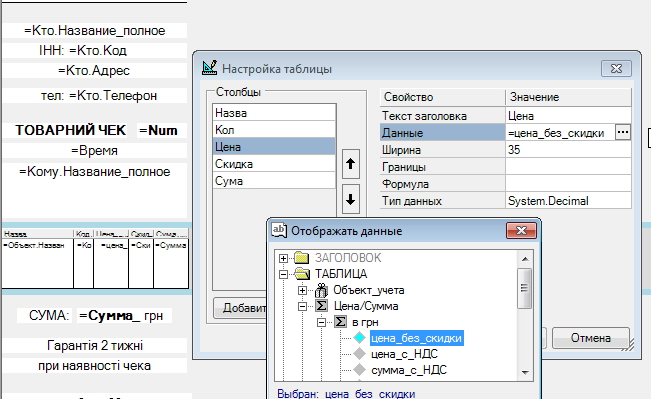Edit the Ширина value 35
Viewport: 651px width, 399px height.
click(568, 149)
